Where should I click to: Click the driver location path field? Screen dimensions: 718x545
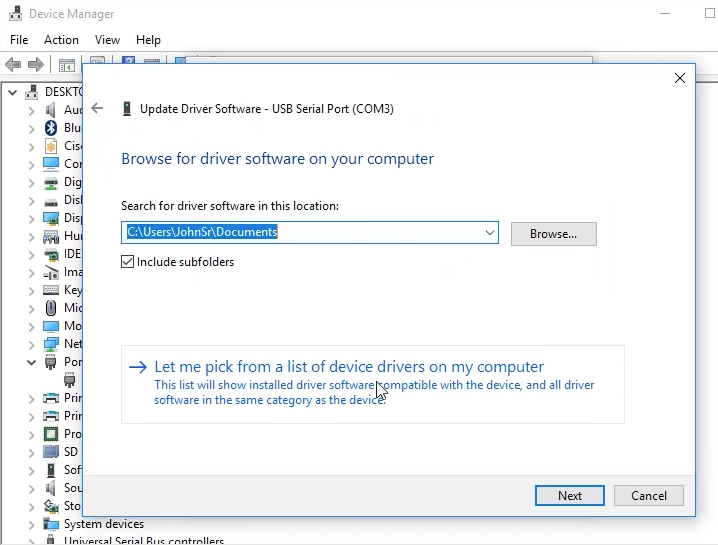point(300,232)
